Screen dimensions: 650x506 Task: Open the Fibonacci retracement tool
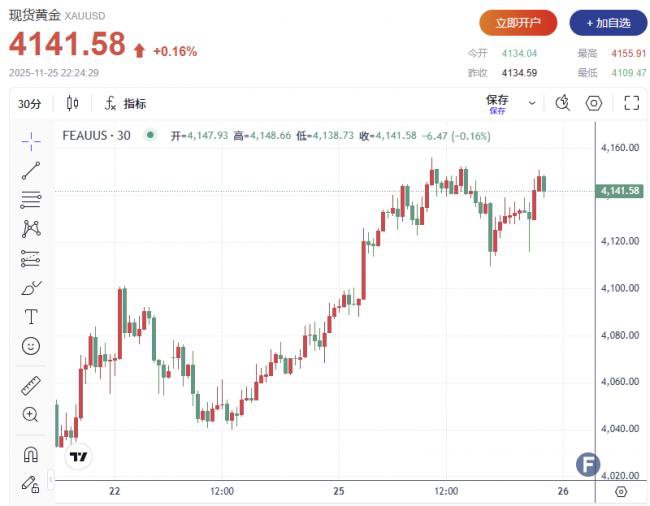(x=30, y=200)
